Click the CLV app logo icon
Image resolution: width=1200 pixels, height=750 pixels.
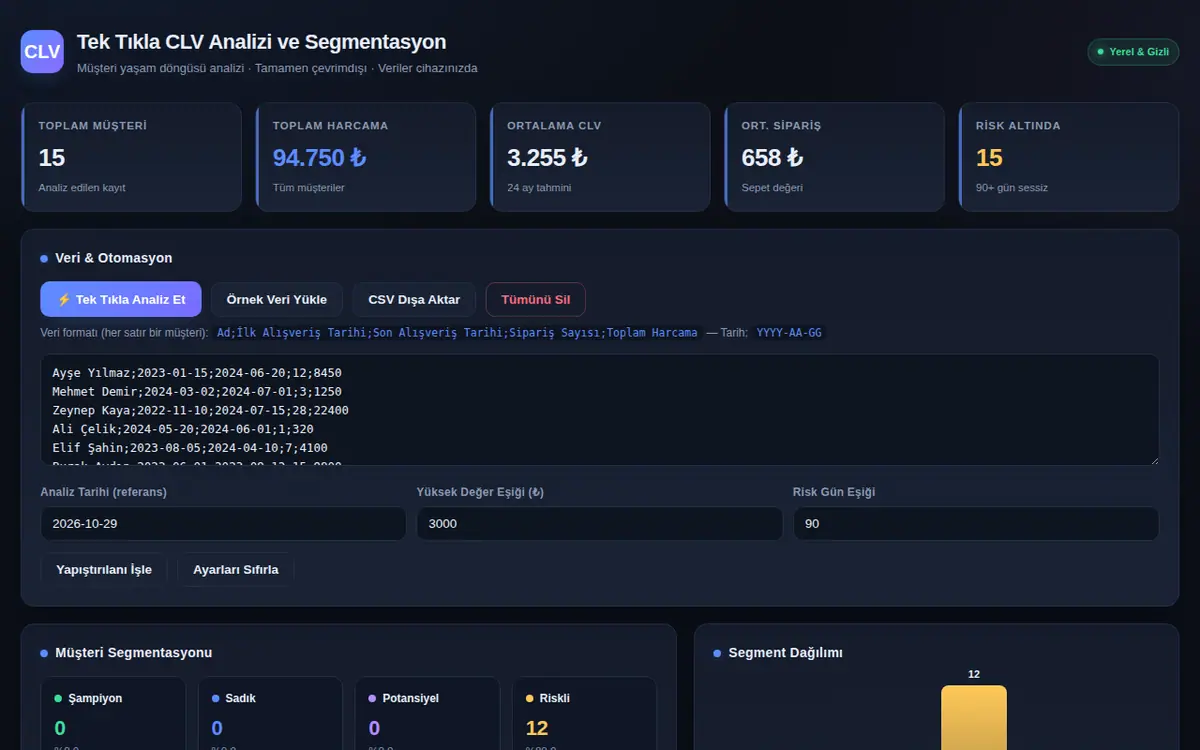(x=42, y=52)
